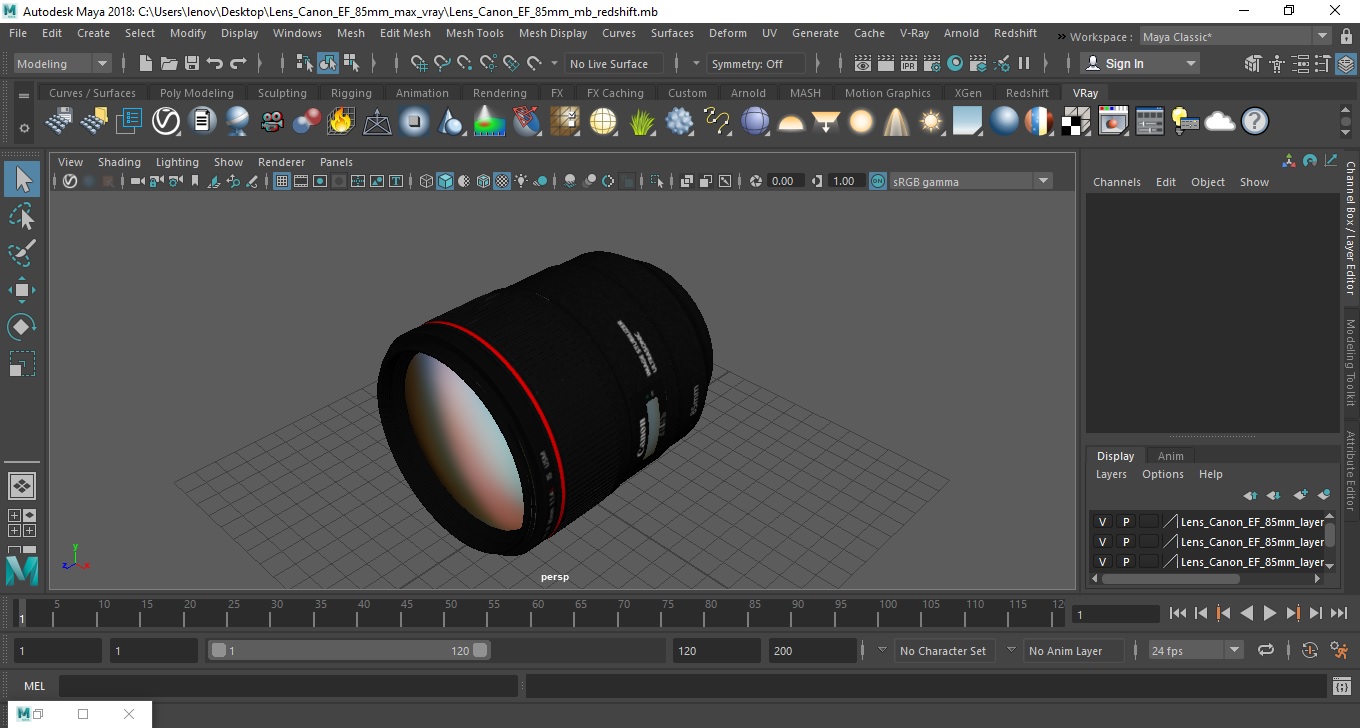Open the Deform menu
The width and height of the screenshot is (1360, 728).
(727, 33)
